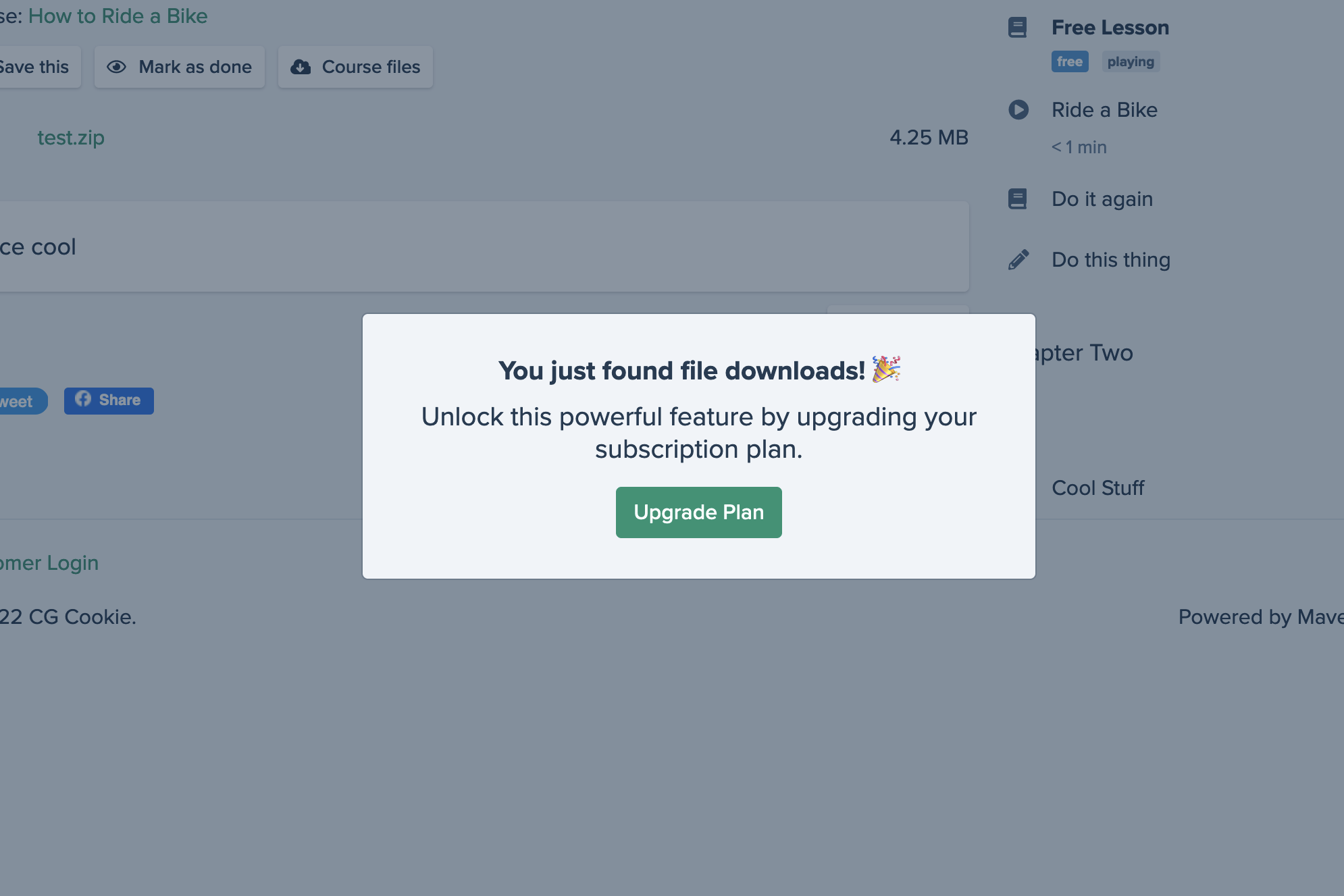Expand the Chapter Two section heading

1084,353
